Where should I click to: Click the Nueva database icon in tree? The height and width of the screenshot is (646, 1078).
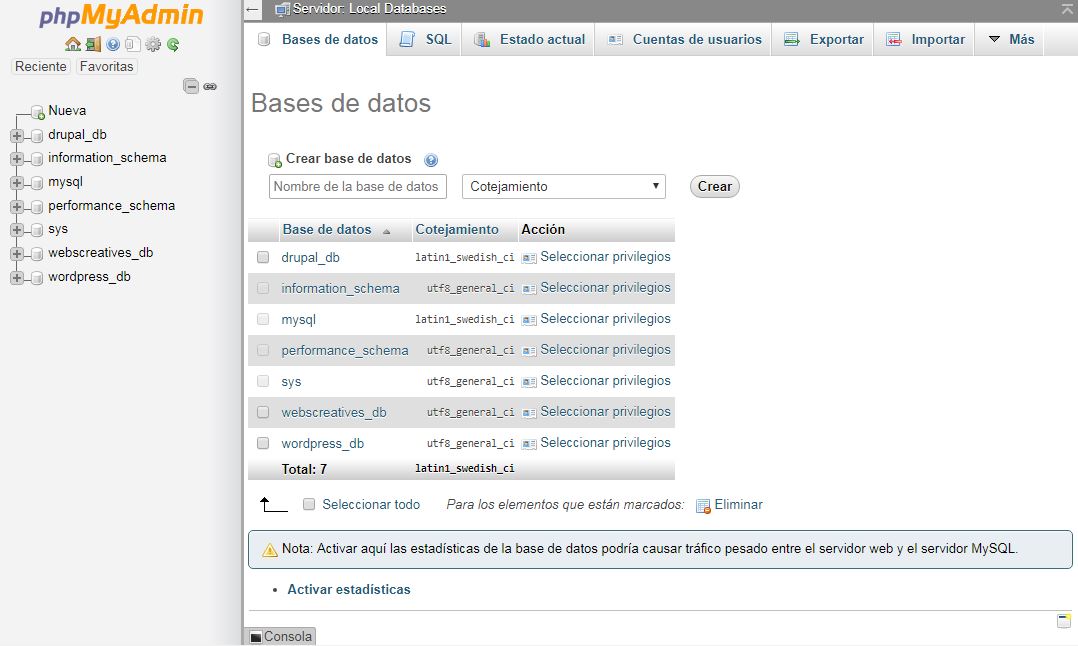(x=38, y=112)
